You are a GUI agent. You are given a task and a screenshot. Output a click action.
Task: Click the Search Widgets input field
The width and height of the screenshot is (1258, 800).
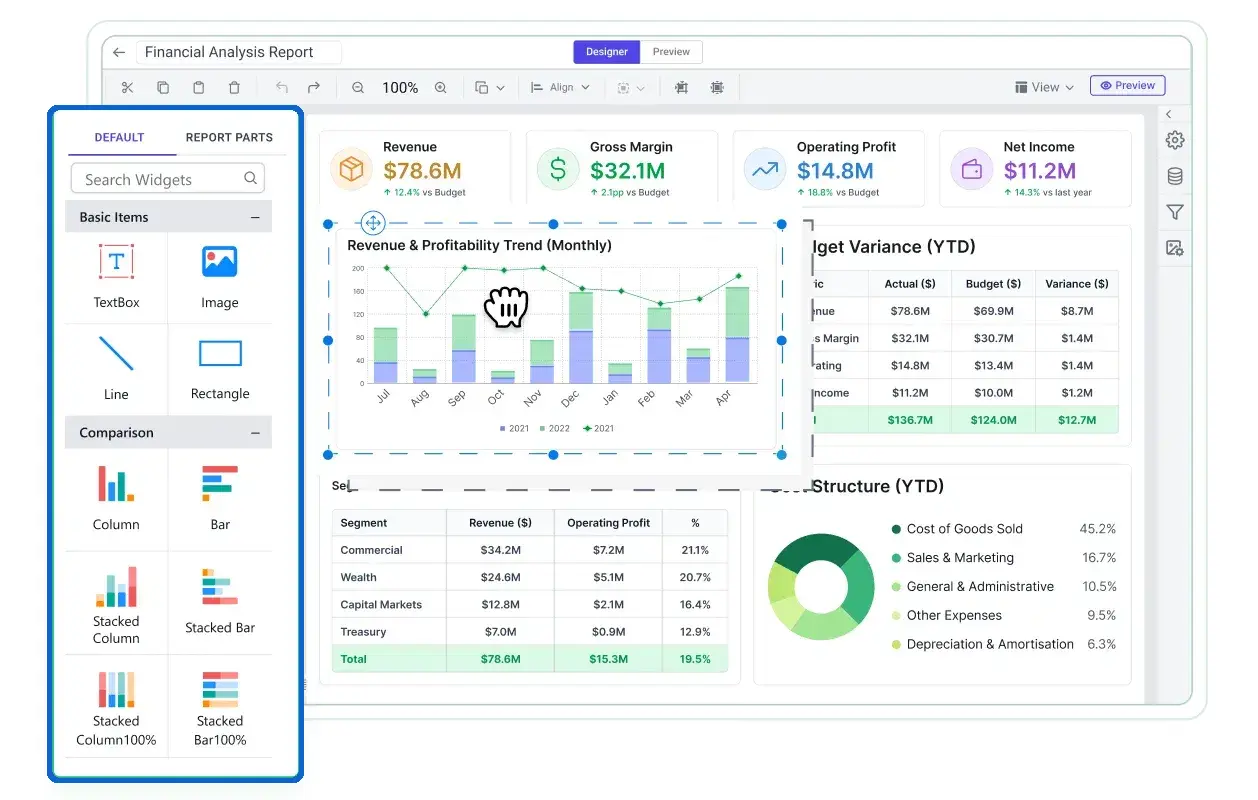pyautogui.click(x=168, y=179)
